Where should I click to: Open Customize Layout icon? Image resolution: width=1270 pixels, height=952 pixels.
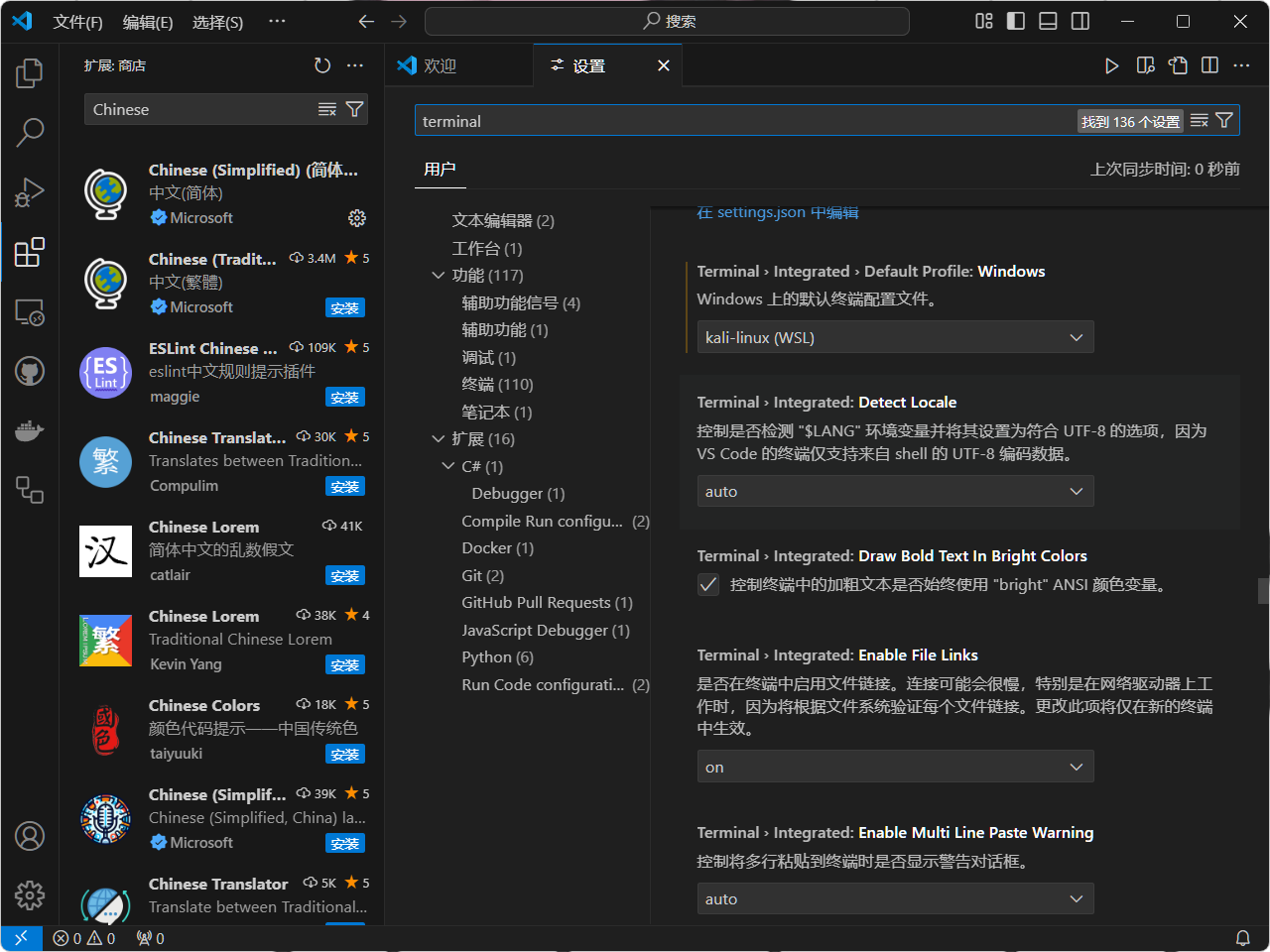tap(984, 21)
